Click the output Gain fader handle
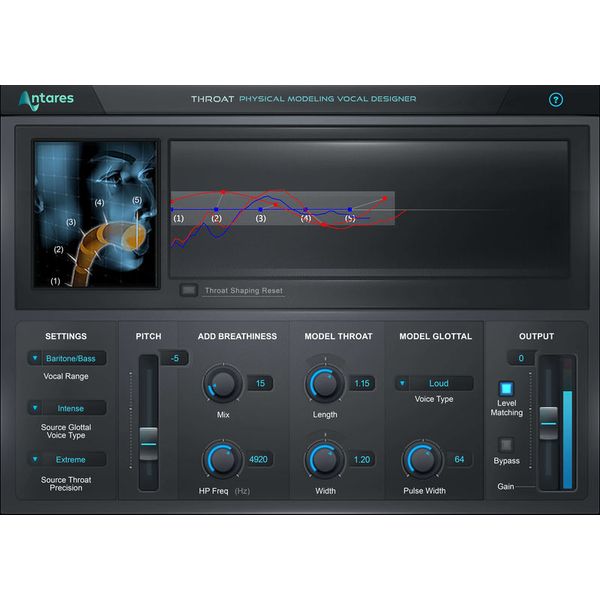The height and width of the screenshot is (600, 600). coord(548,420)
